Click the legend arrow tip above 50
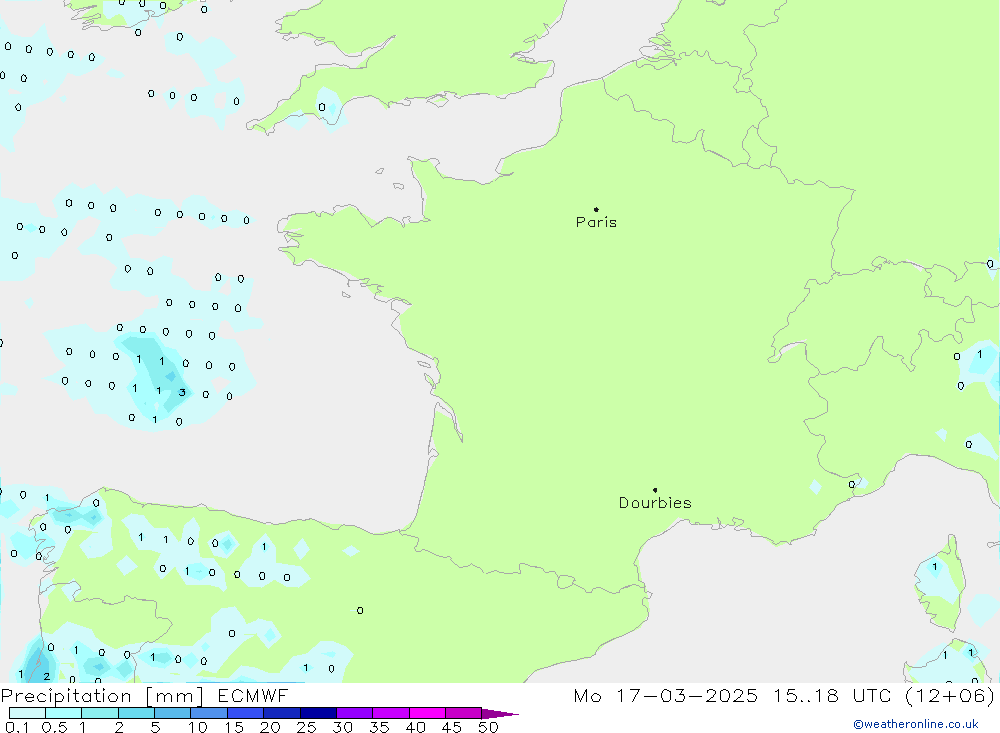This screenshot has width=1000, height=733. tap(500, 713)
